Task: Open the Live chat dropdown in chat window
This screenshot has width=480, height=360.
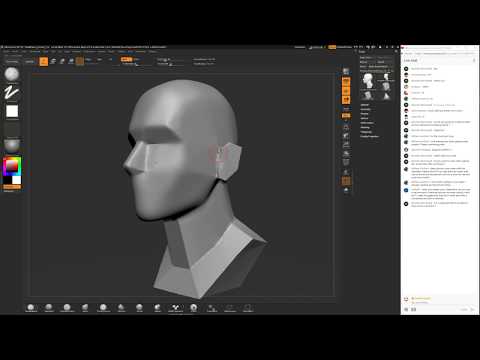Action: click(411, 60)
